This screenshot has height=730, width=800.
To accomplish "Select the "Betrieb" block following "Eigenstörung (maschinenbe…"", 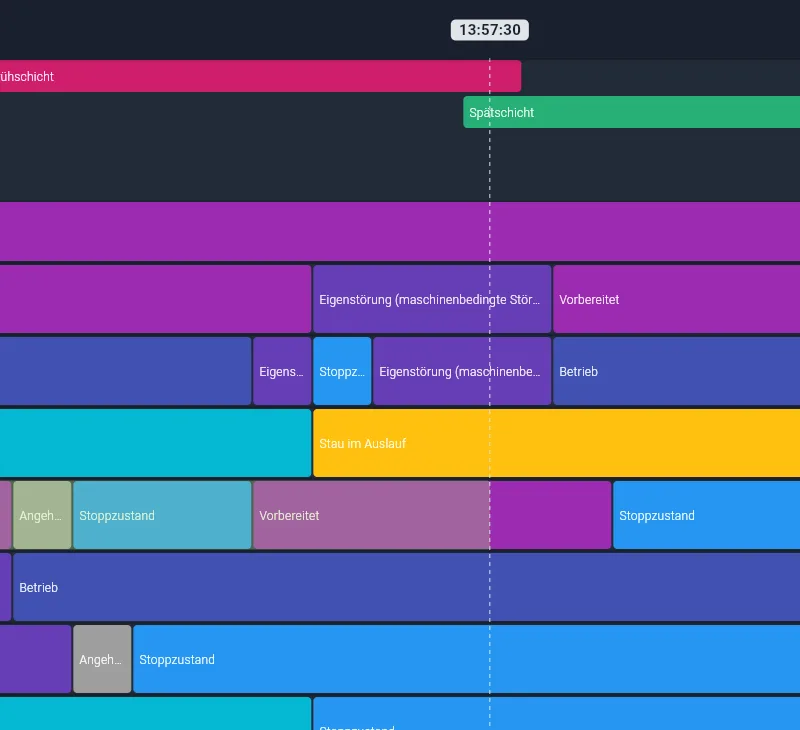I will (x=677, y=371).
